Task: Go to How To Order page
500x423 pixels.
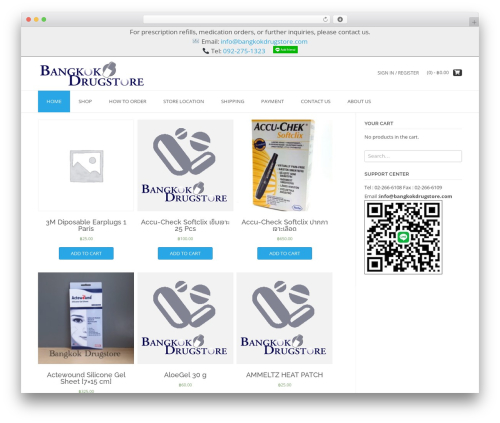Action: (127, 101)
